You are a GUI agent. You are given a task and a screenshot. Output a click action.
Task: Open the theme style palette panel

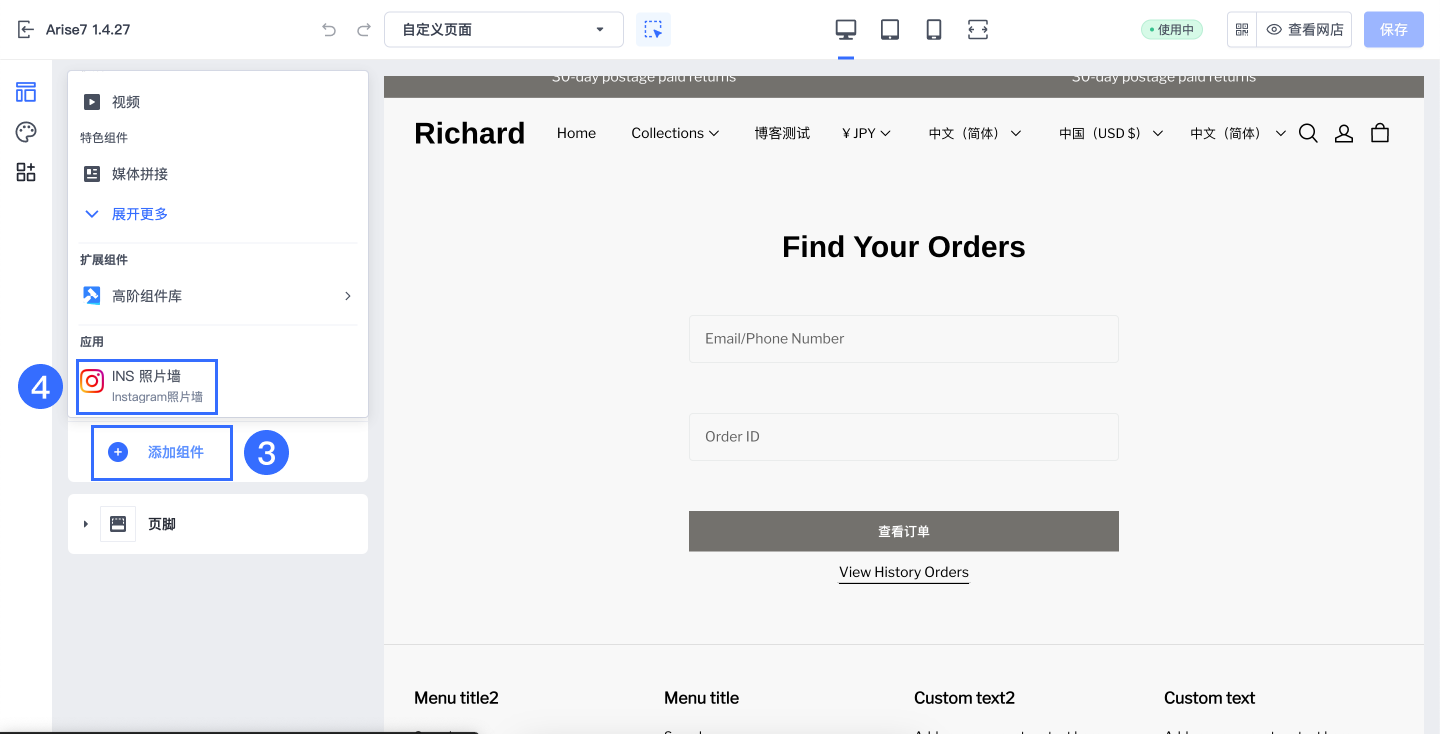[x=26, y=132]
